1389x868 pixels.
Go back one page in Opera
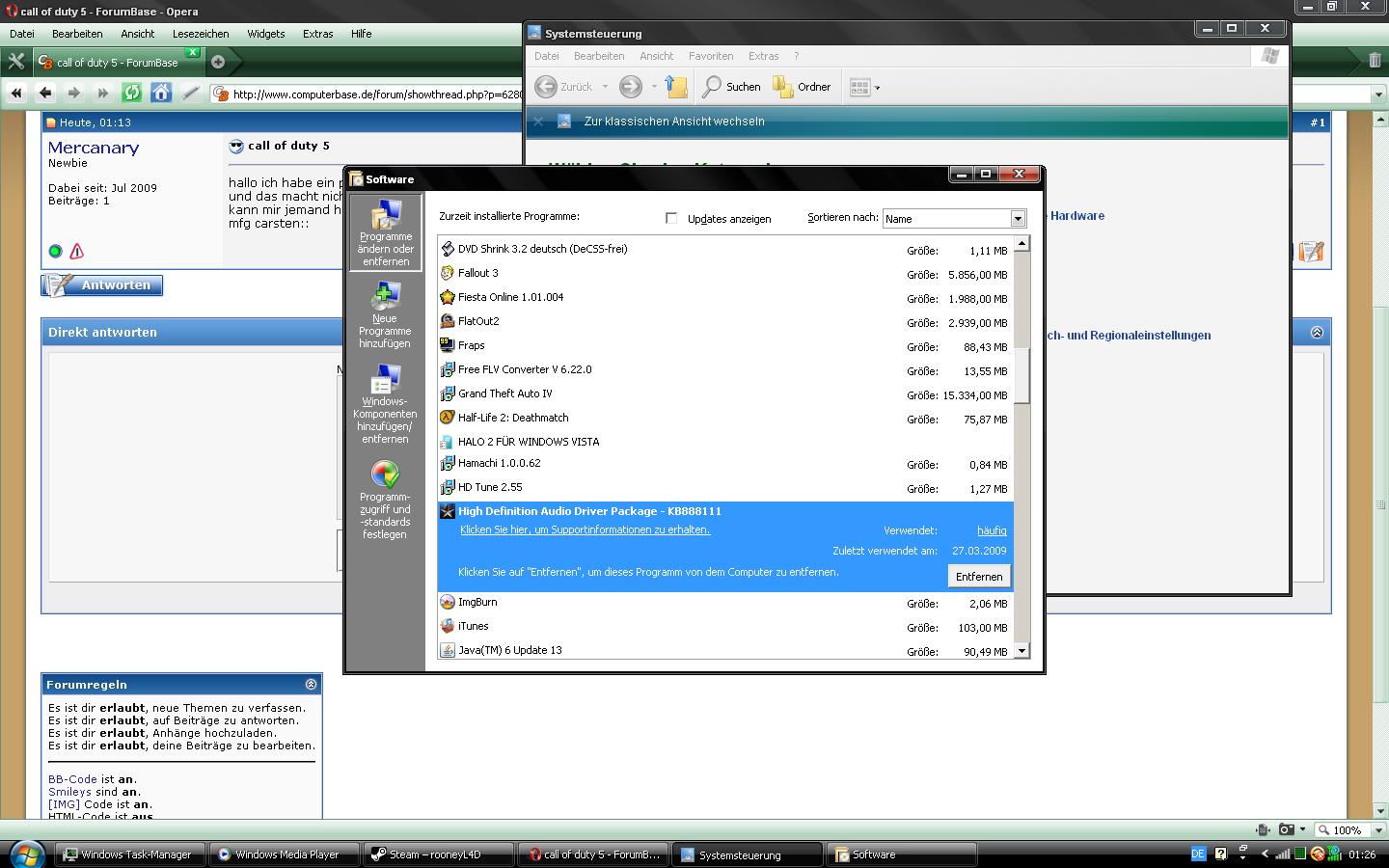pyautogui.click(x=45, y=94)
